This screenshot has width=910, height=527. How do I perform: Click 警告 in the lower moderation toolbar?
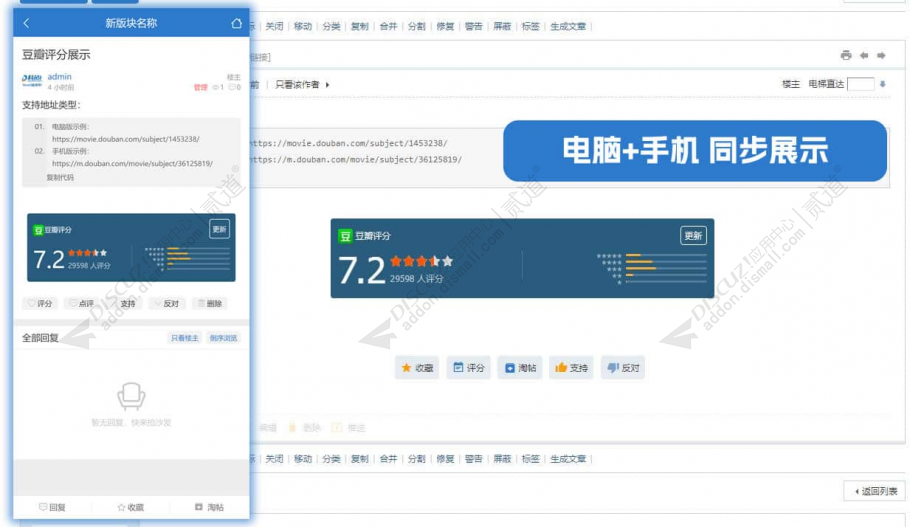coord(474,459)
